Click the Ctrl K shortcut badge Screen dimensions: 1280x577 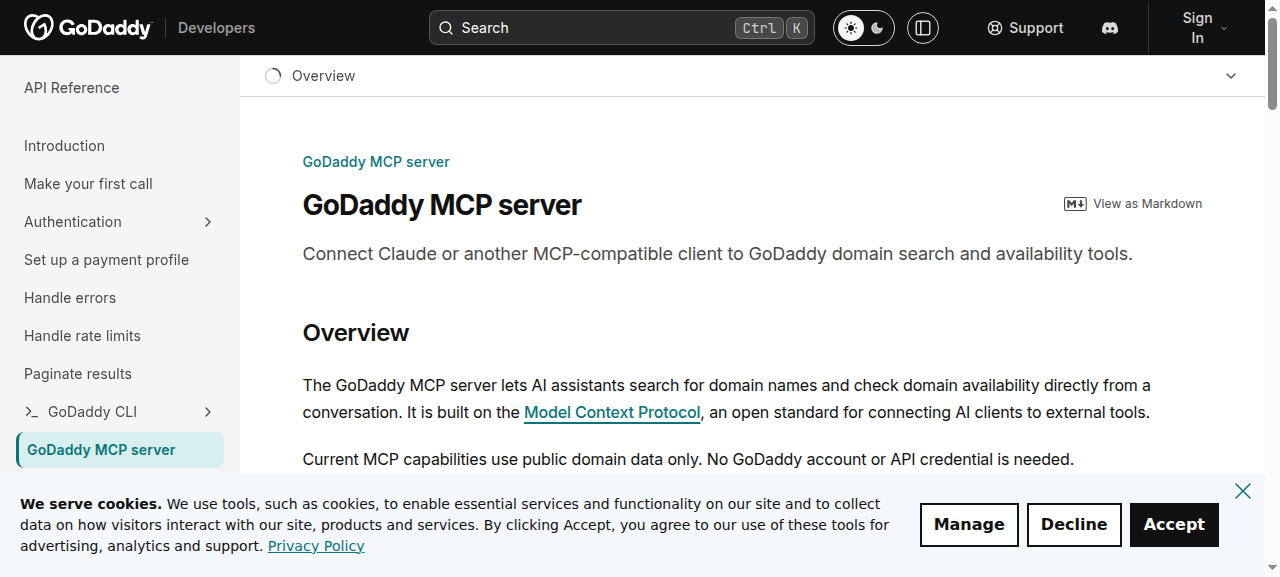click(770, 28)
